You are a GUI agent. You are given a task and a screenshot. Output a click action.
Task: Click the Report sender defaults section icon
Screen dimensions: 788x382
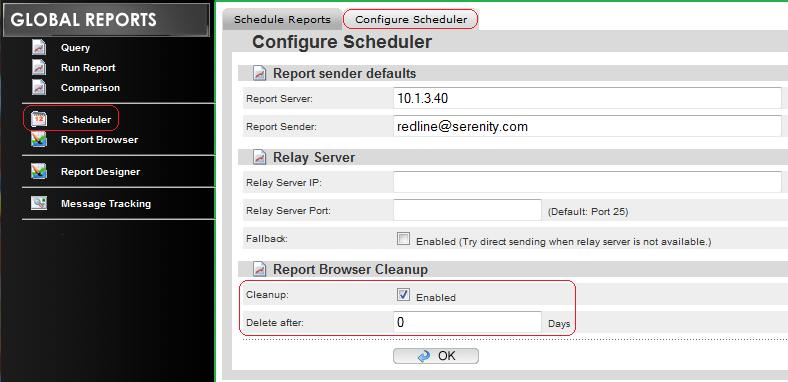(259, 73)
